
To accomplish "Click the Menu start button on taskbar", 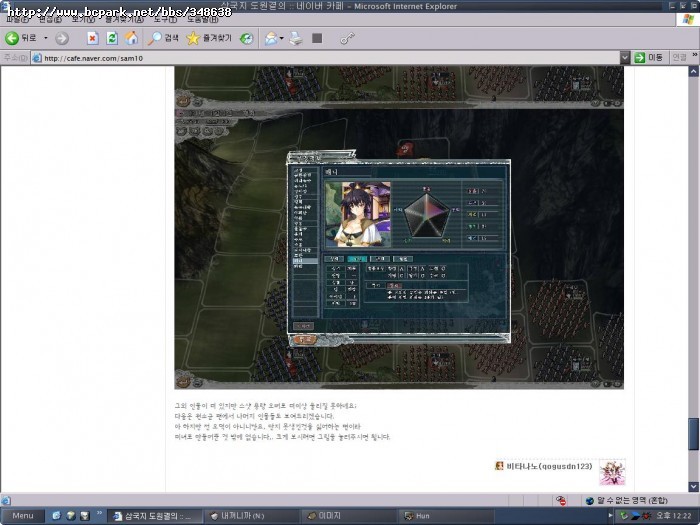I will (22, 516).
